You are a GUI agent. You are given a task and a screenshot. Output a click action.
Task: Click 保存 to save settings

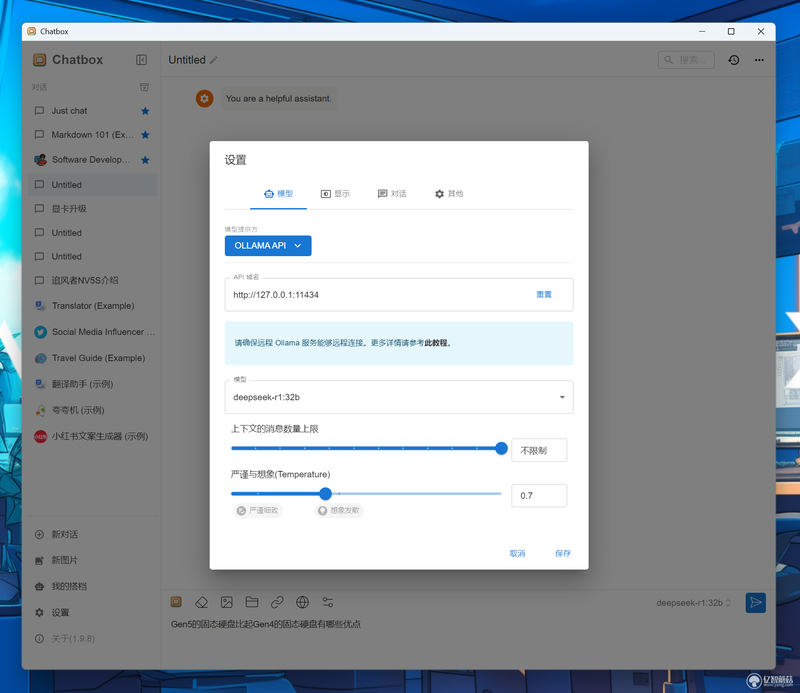click(563, 553)
